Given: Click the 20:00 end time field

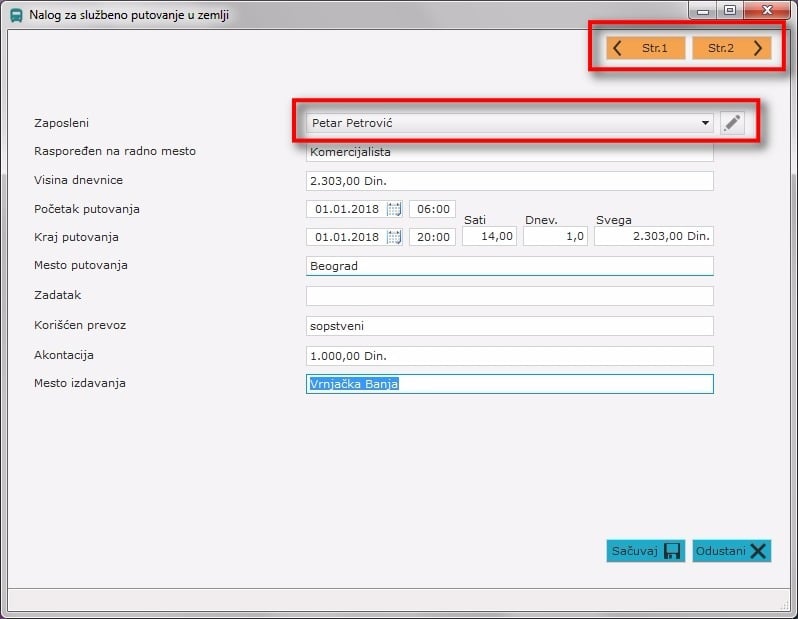Looking at the screenshot, I should [x=433, y=237].
